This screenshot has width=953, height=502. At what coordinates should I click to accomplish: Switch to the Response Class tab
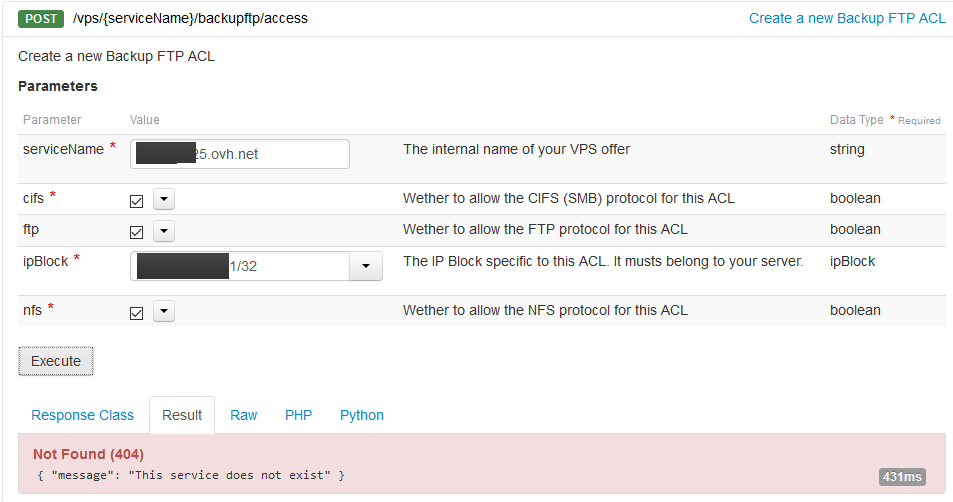pos(82,415)
